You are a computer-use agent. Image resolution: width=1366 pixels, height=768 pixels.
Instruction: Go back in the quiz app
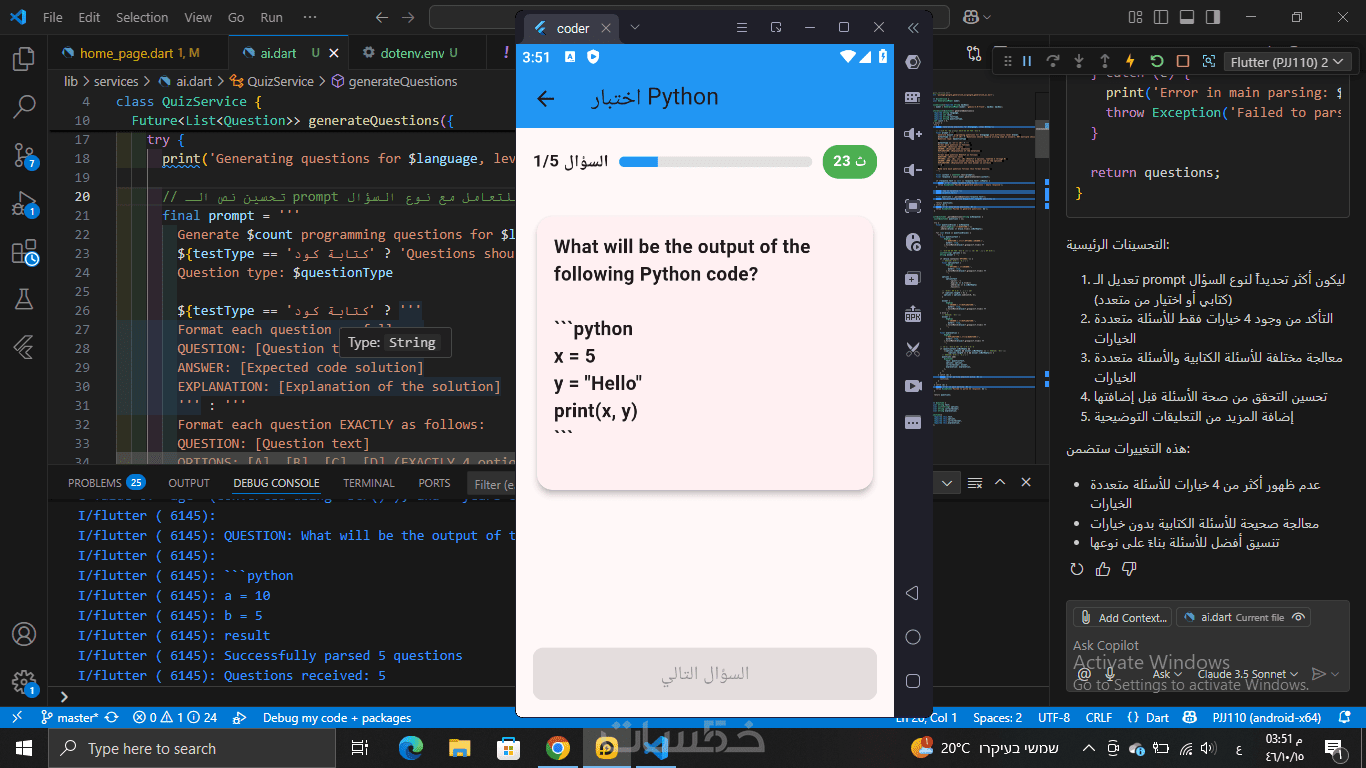[545, 98]
